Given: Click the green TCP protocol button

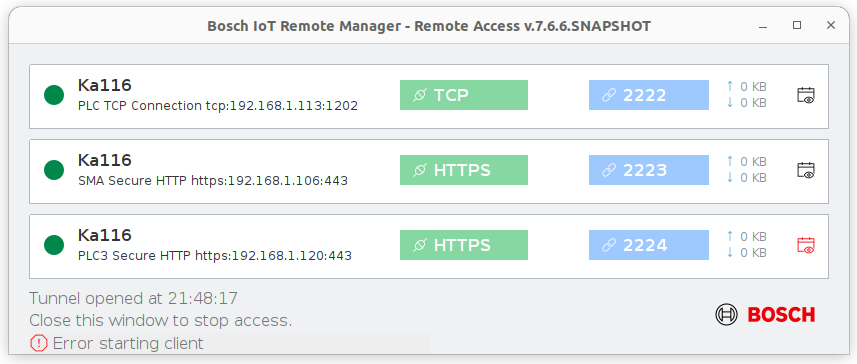Looking at the screenshot, I should (x=463, y=95).
